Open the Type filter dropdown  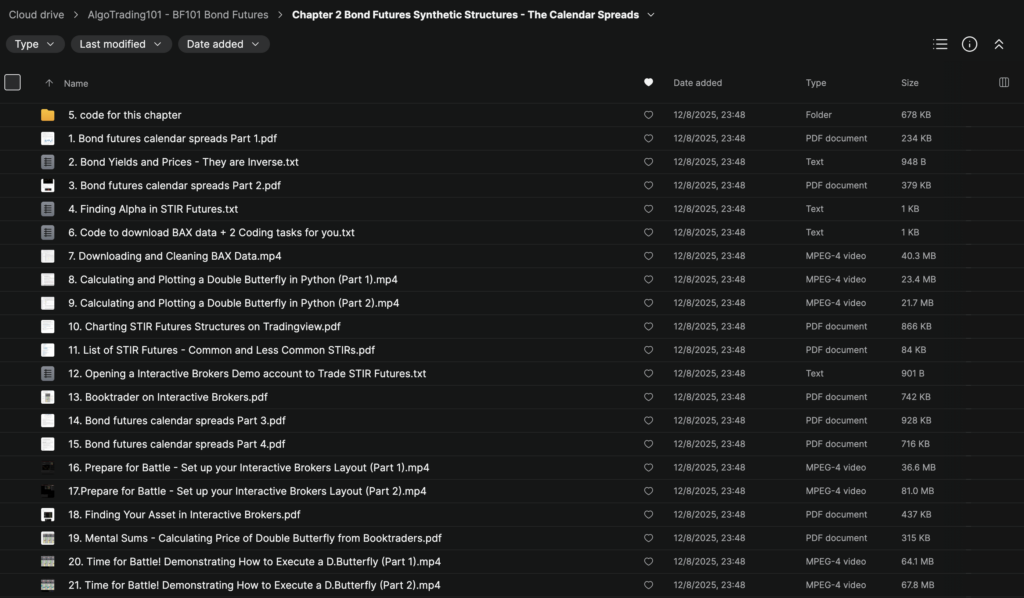(35, 44)
